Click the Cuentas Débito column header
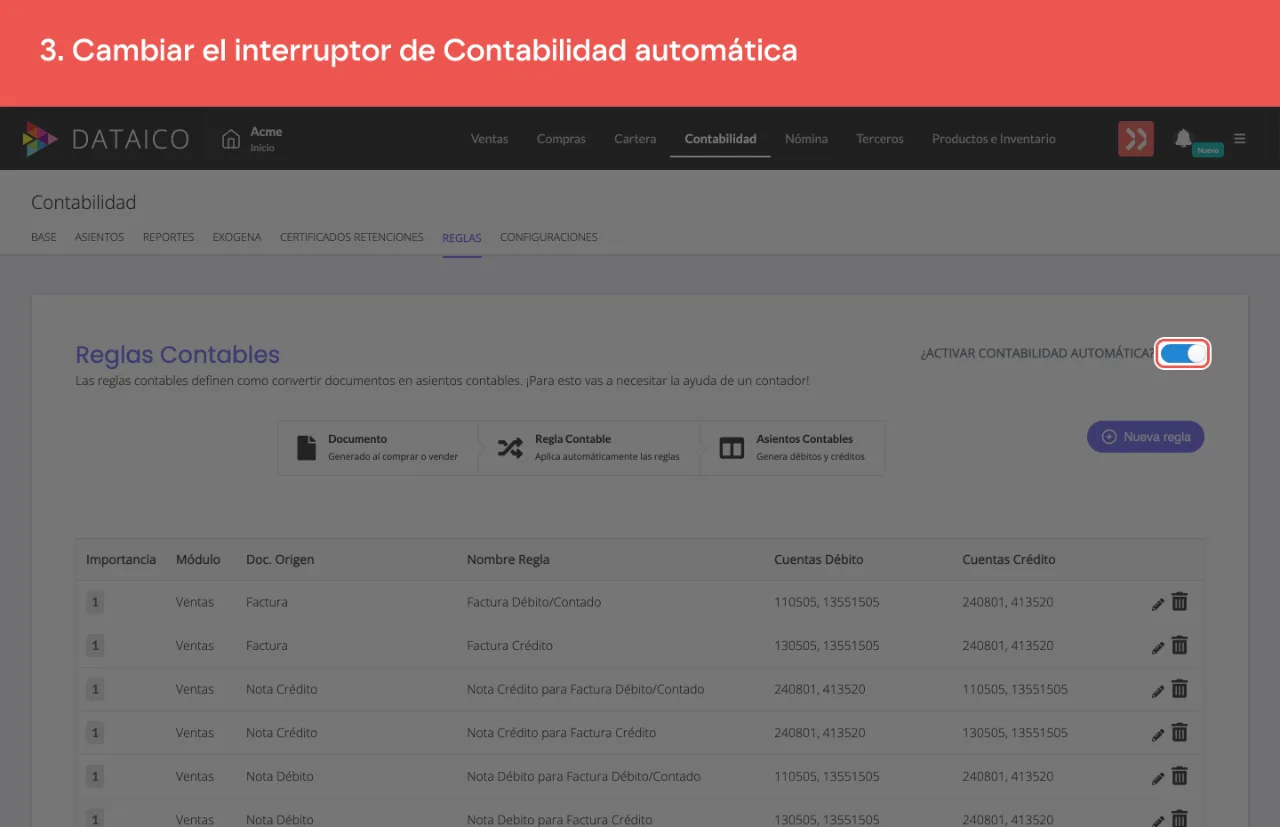This screenshot has width=1280, height=827. pyautogui.click(x=818, y=560)
